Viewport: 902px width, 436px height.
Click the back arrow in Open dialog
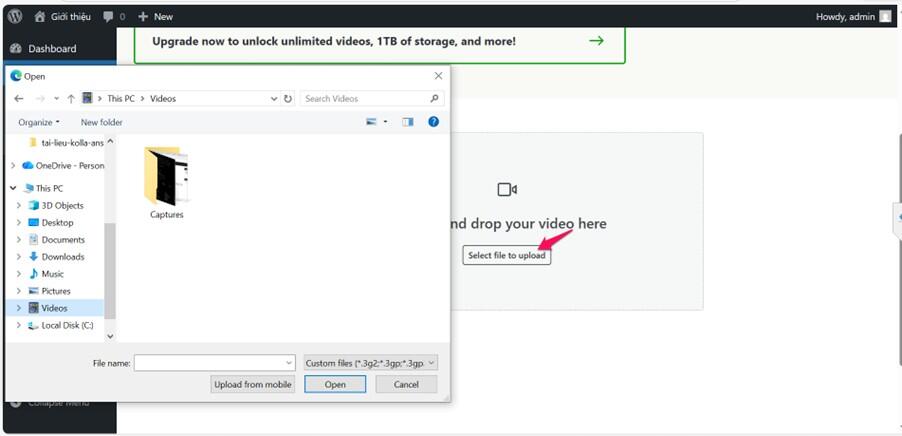pos(19,99)
